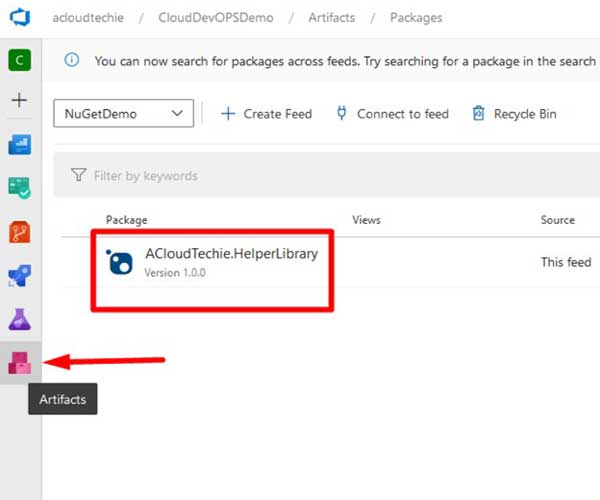Open the Boards sidebar icon

click(20, 187)
